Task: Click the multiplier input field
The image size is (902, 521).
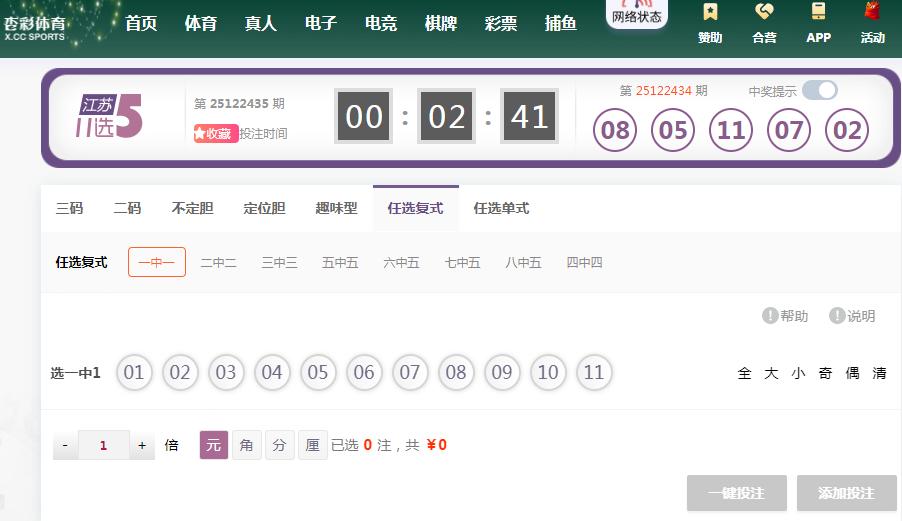Action: point(104,445)
